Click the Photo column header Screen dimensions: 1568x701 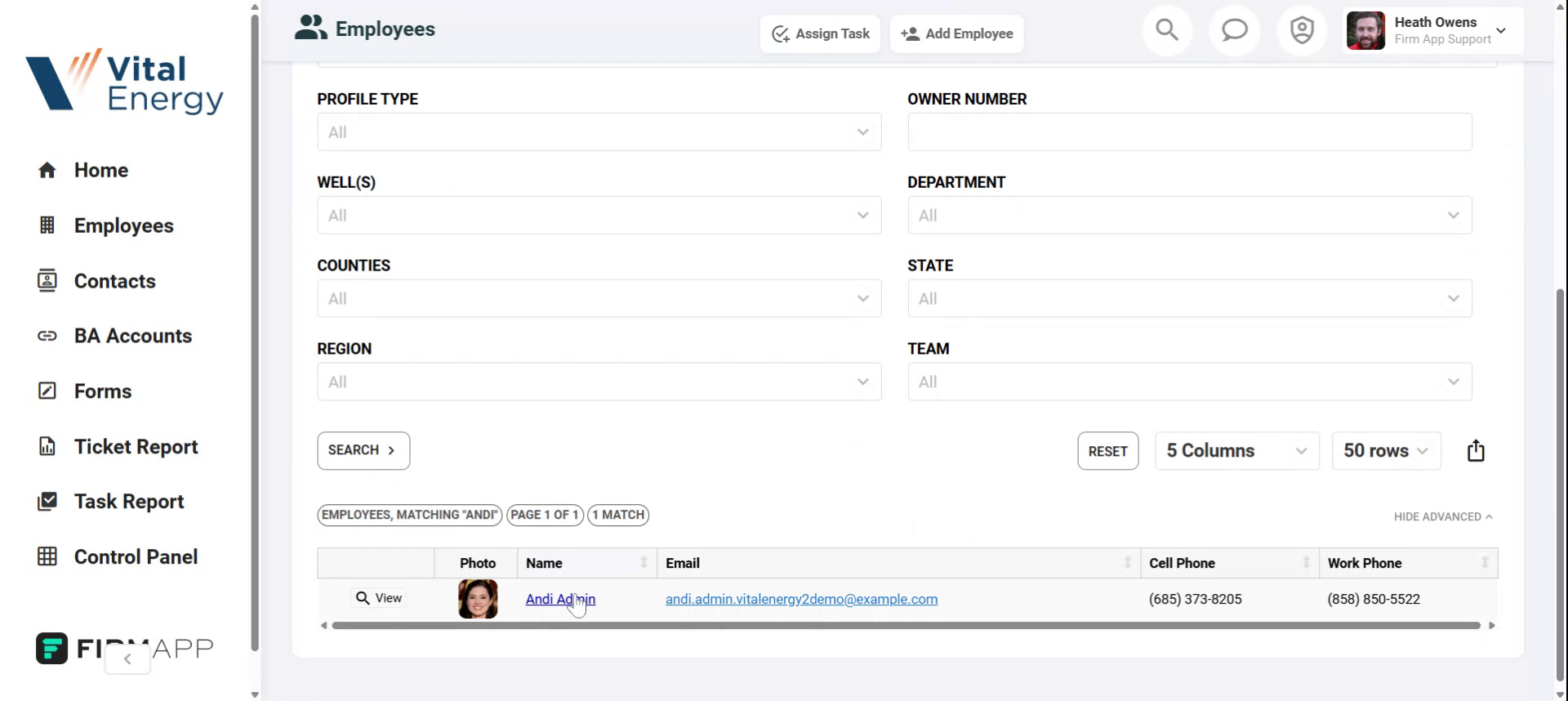click(x=478, y=563)
